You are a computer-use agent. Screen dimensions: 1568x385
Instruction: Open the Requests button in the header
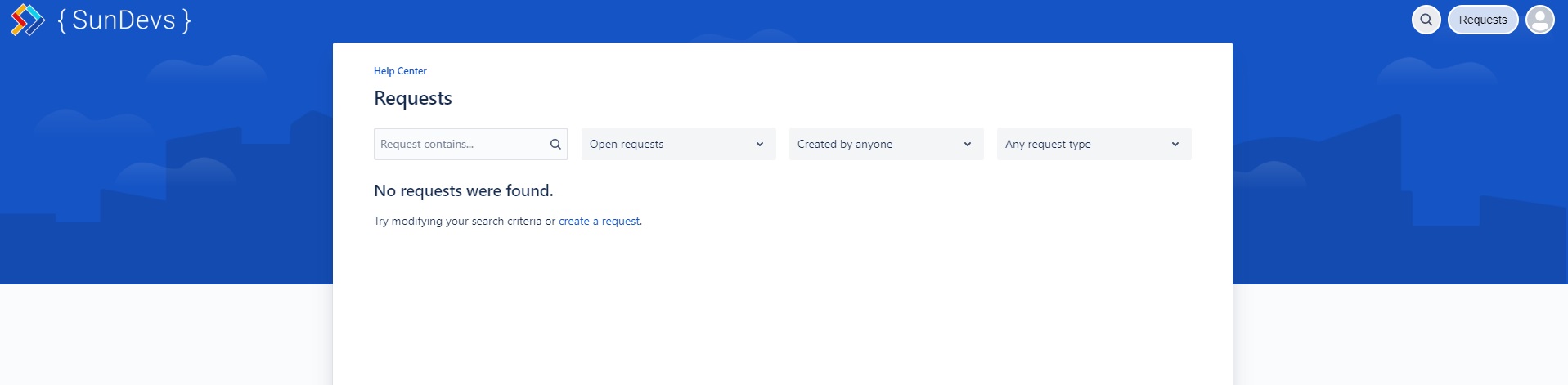point(1482,20)
